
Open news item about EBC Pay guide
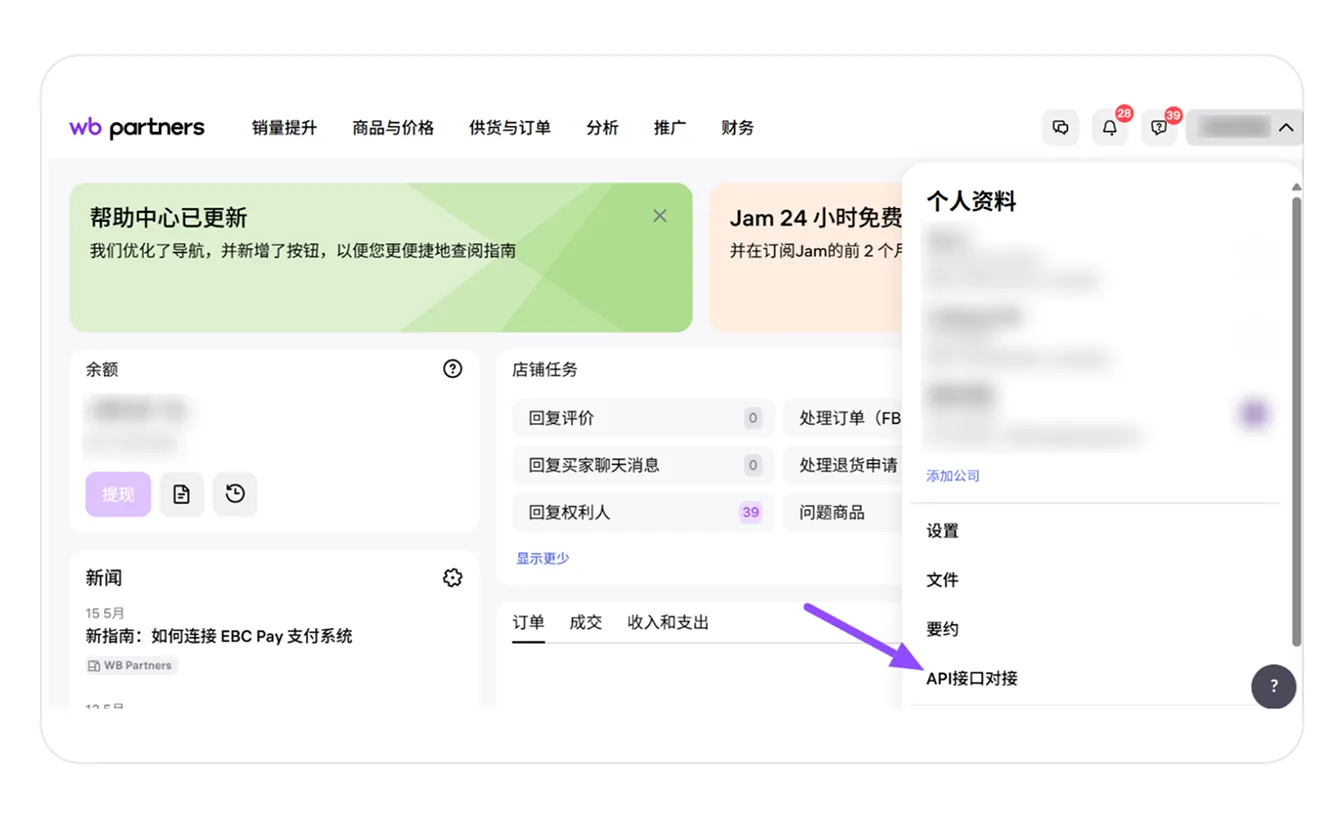tap(219, 636)
